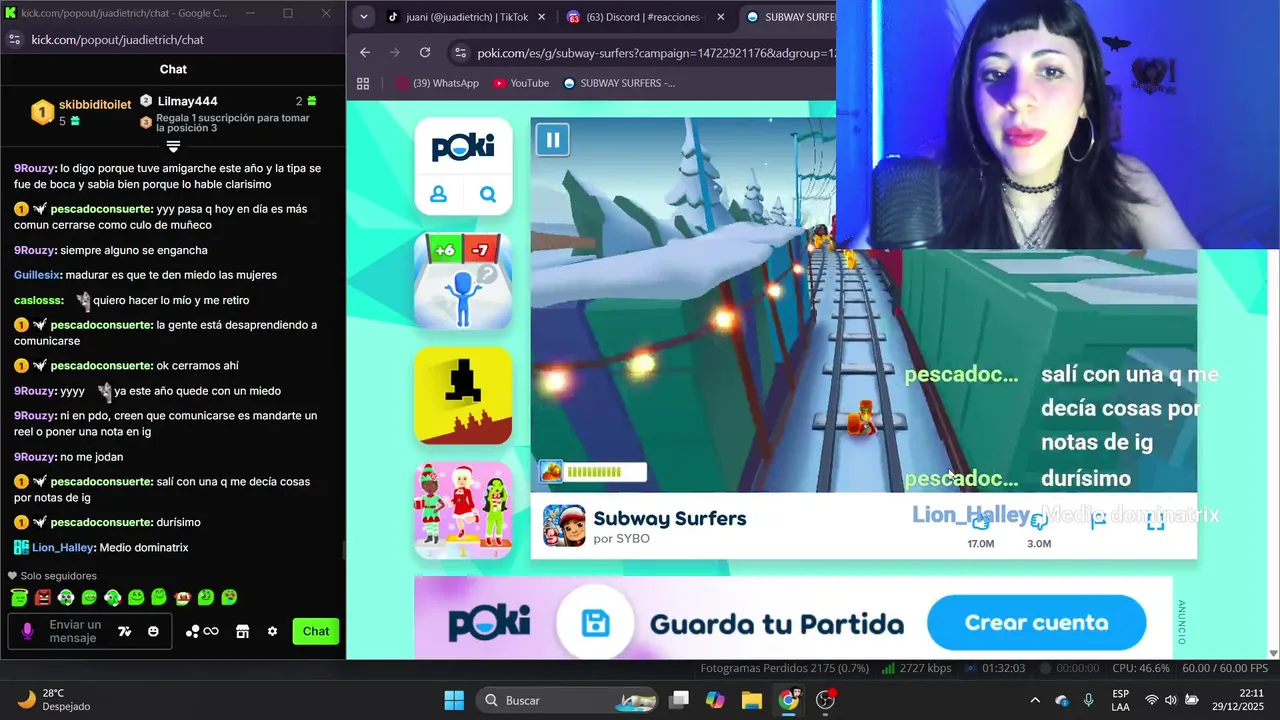
Task: Insert the halo angel green emote
Action: 19,597
